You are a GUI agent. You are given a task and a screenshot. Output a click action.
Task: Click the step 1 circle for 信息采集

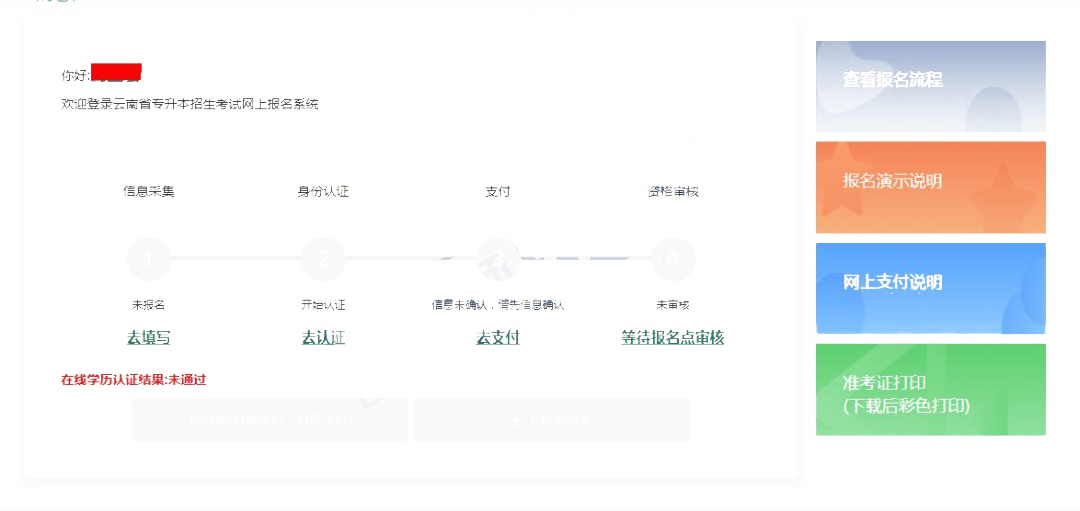pos(149,259)
